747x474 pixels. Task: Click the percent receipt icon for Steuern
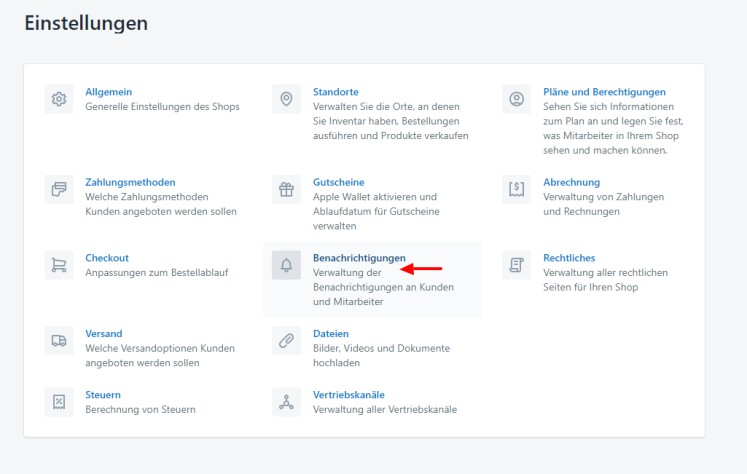click(x=59, y=401)
